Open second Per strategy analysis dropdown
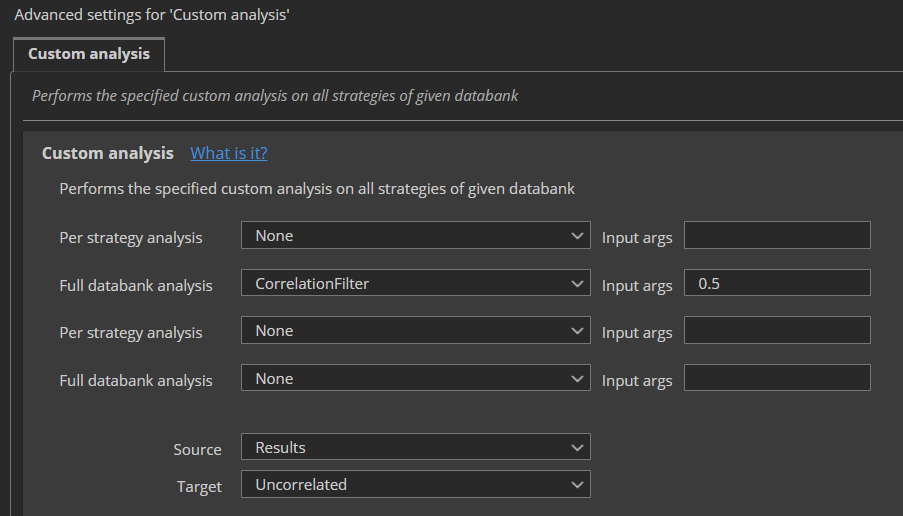The width and height of the screenshot is (903, 516). [416, 331]
